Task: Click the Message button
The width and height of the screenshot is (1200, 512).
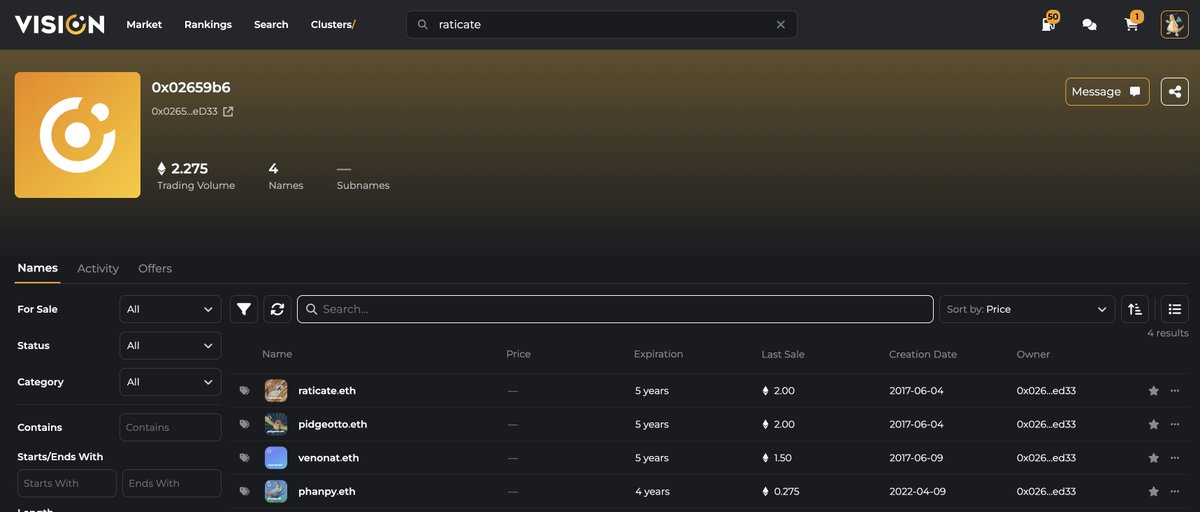Action: tap(1107, 91)
